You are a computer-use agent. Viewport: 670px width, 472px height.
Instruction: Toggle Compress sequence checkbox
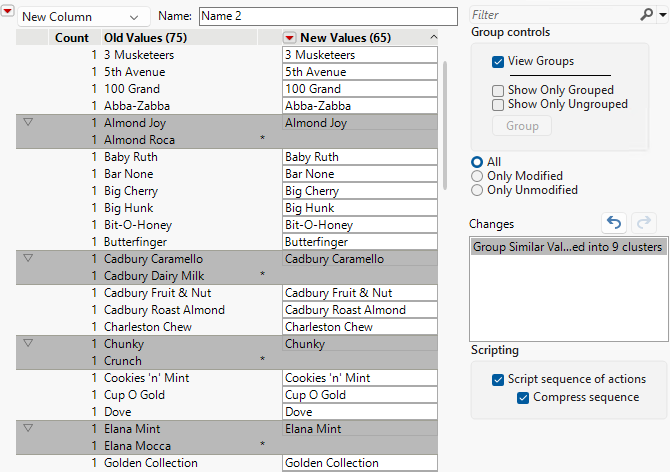click(523, 398)
